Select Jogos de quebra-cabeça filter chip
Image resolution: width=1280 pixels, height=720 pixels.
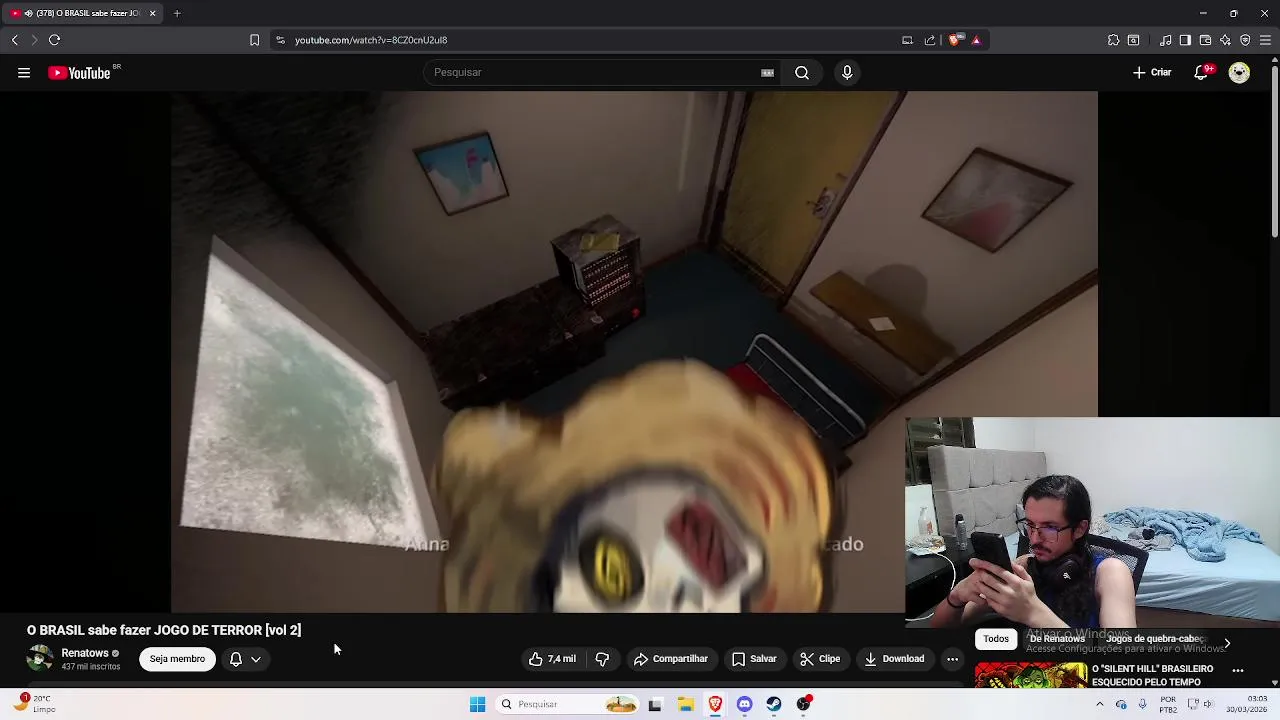pos(1155,639)
